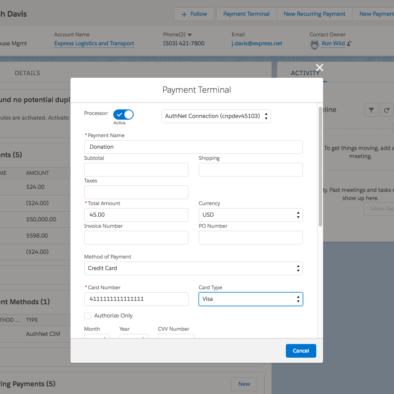Click the Payment Name field containing Donation
The height and width of the screenshot is (394, 394).
coord(193,147)
